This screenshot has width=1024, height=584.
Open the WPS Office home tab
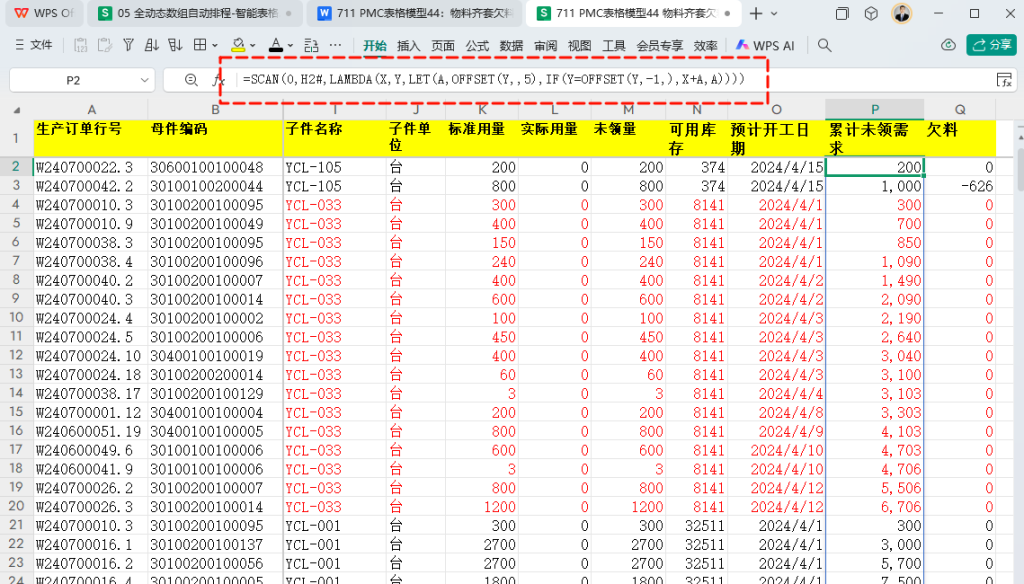(x=44, y=13)
